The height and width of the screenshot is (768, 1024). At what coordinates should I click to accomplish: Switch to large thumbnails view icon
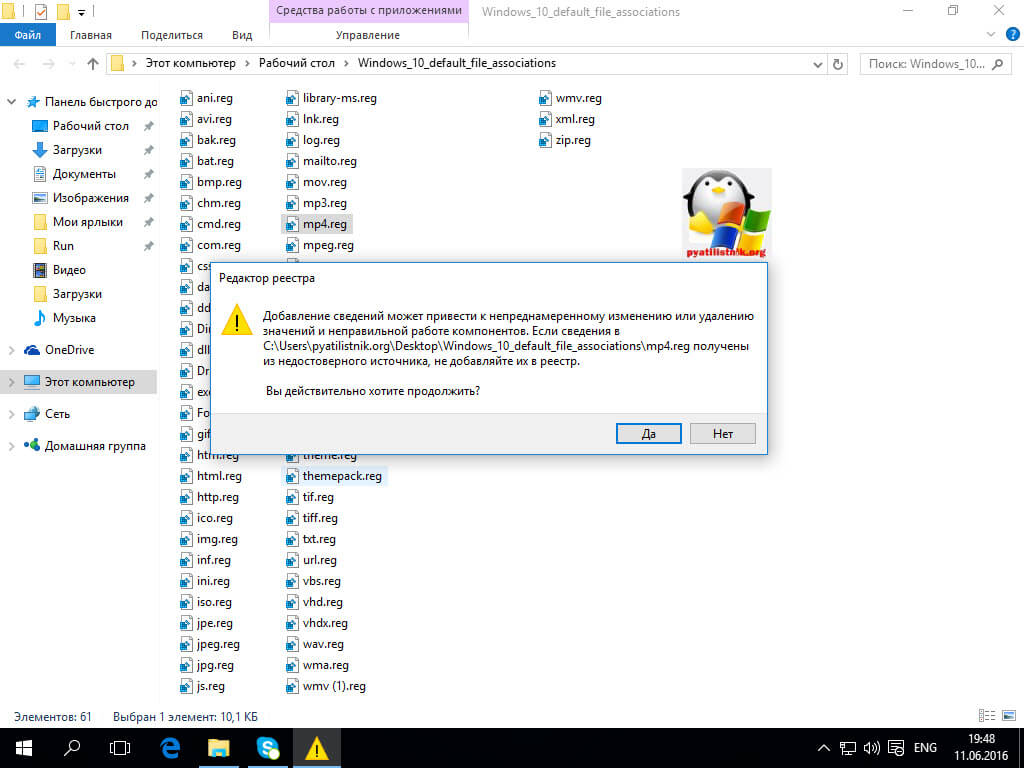click(x=1007, y=717)
